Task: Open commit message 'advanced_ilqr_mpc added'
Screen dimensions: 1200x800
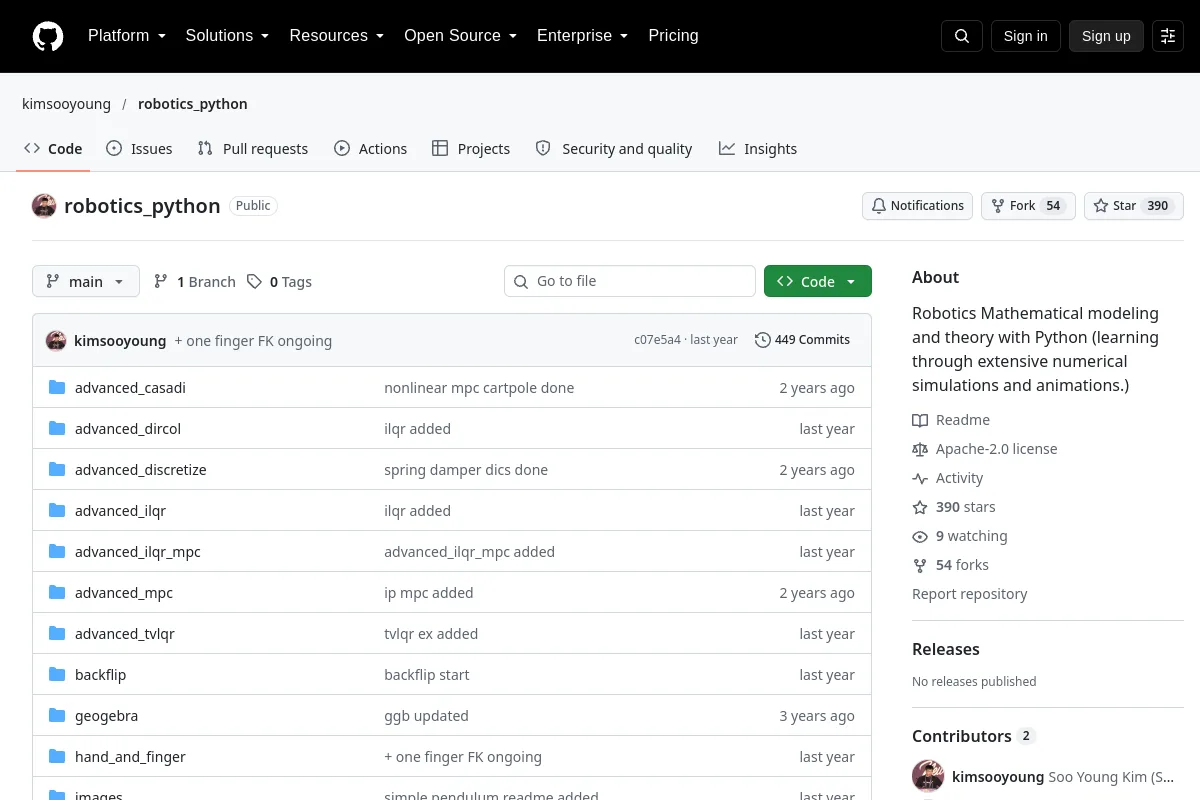Action: click(469, 552)
